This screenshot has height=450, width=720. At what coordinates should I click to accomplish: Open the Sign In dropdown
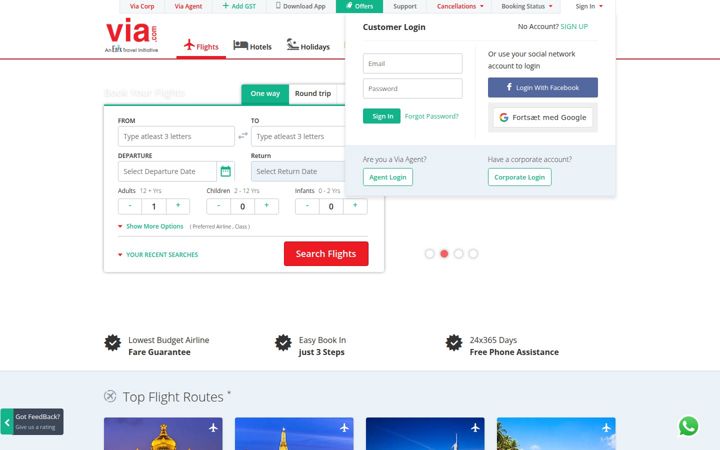click(589, 6)
